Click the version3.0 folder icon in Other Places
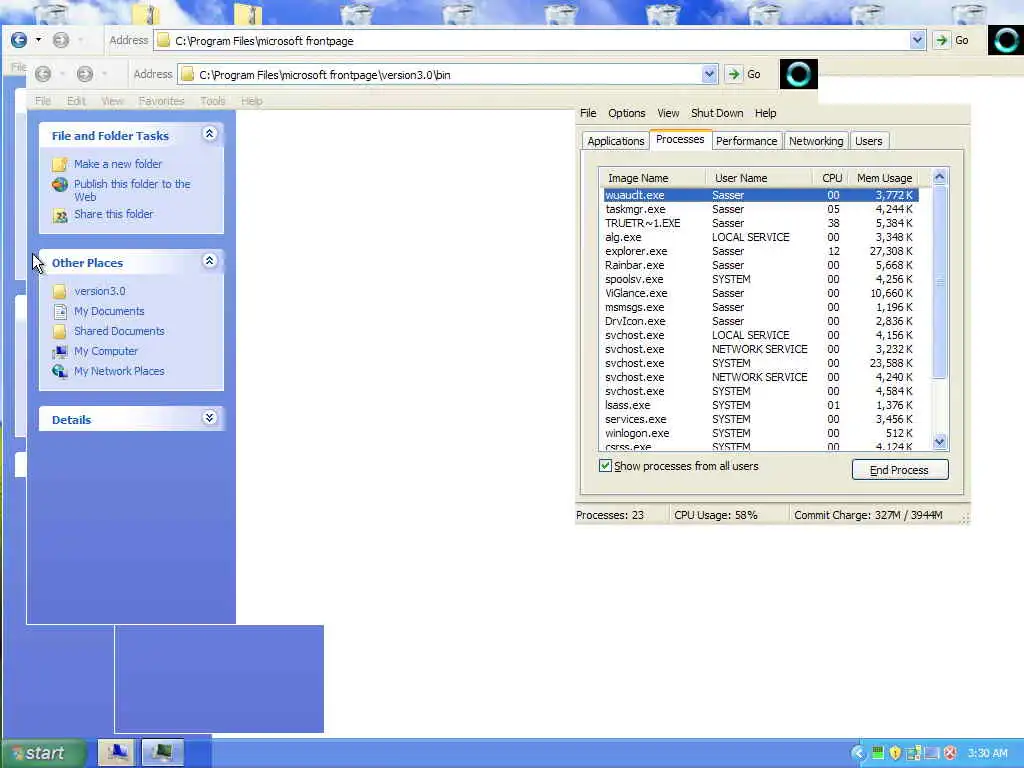 pyautogui.click(x=59, y=291)
